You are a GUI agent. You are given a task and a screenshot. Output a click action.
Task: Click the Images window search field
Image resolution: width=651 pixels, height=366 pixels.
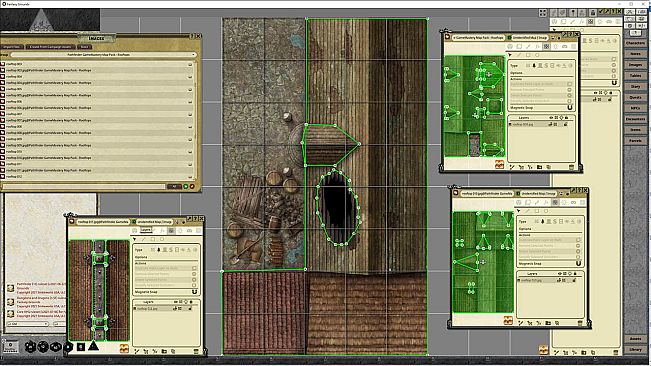pos(84,186)
